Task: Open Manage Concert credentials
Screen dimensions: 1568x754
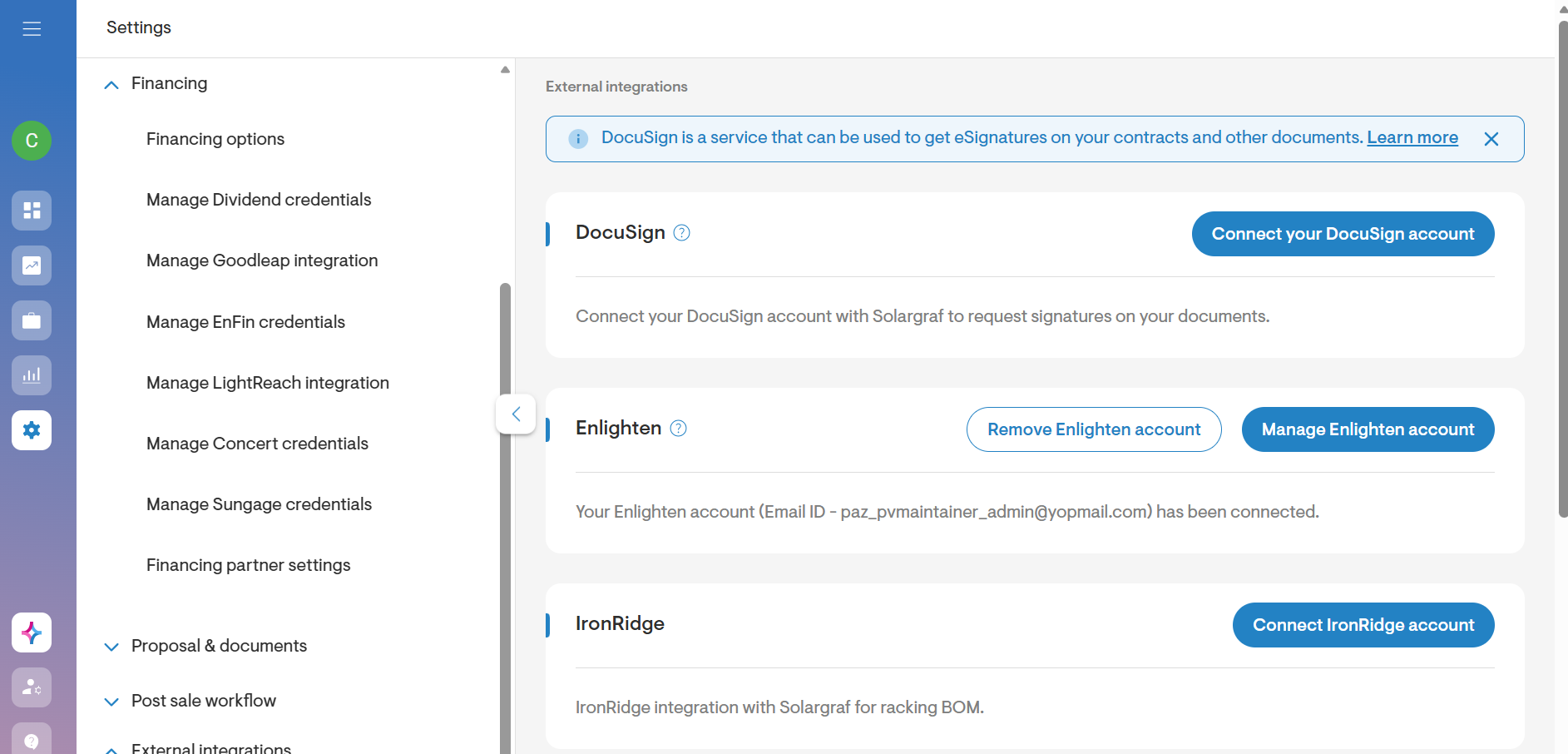Action: coord(257,444)
